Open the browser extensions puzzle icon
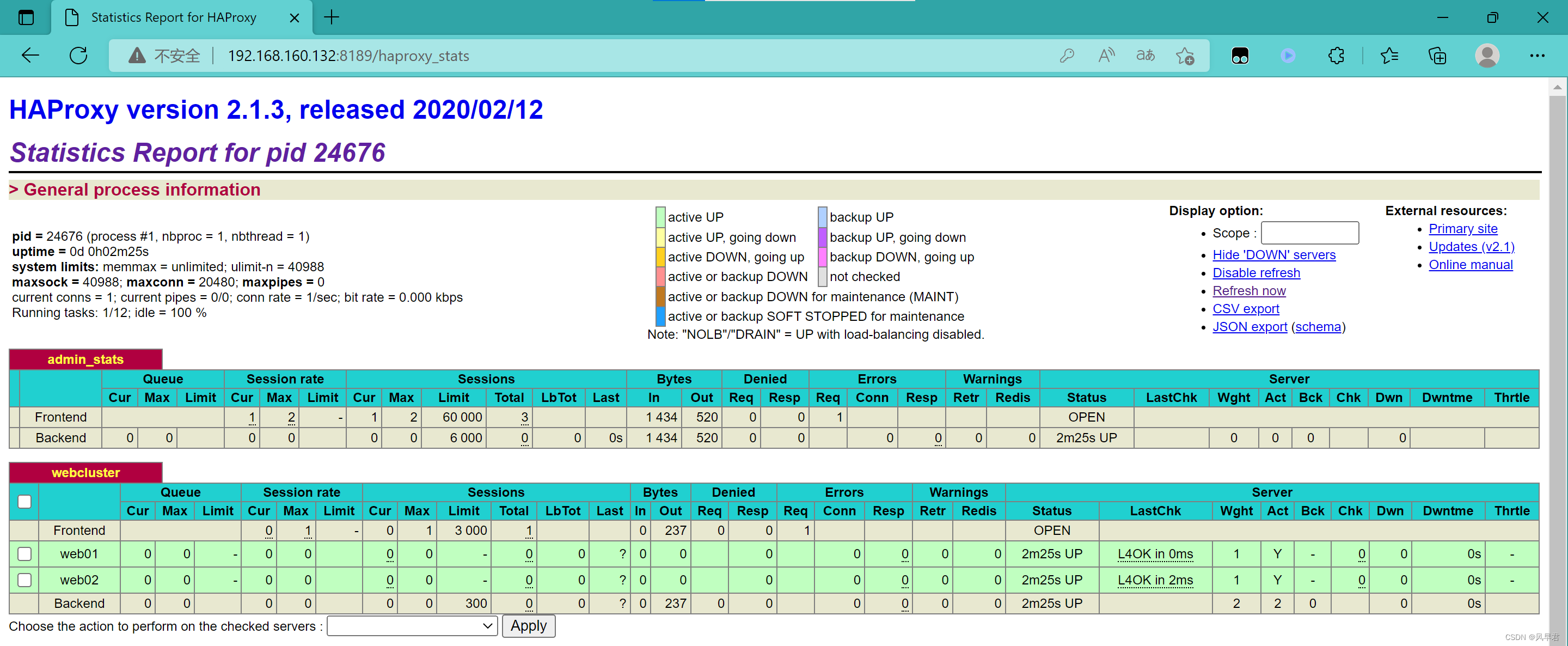1568x646 pixels. click(1336, 56)
